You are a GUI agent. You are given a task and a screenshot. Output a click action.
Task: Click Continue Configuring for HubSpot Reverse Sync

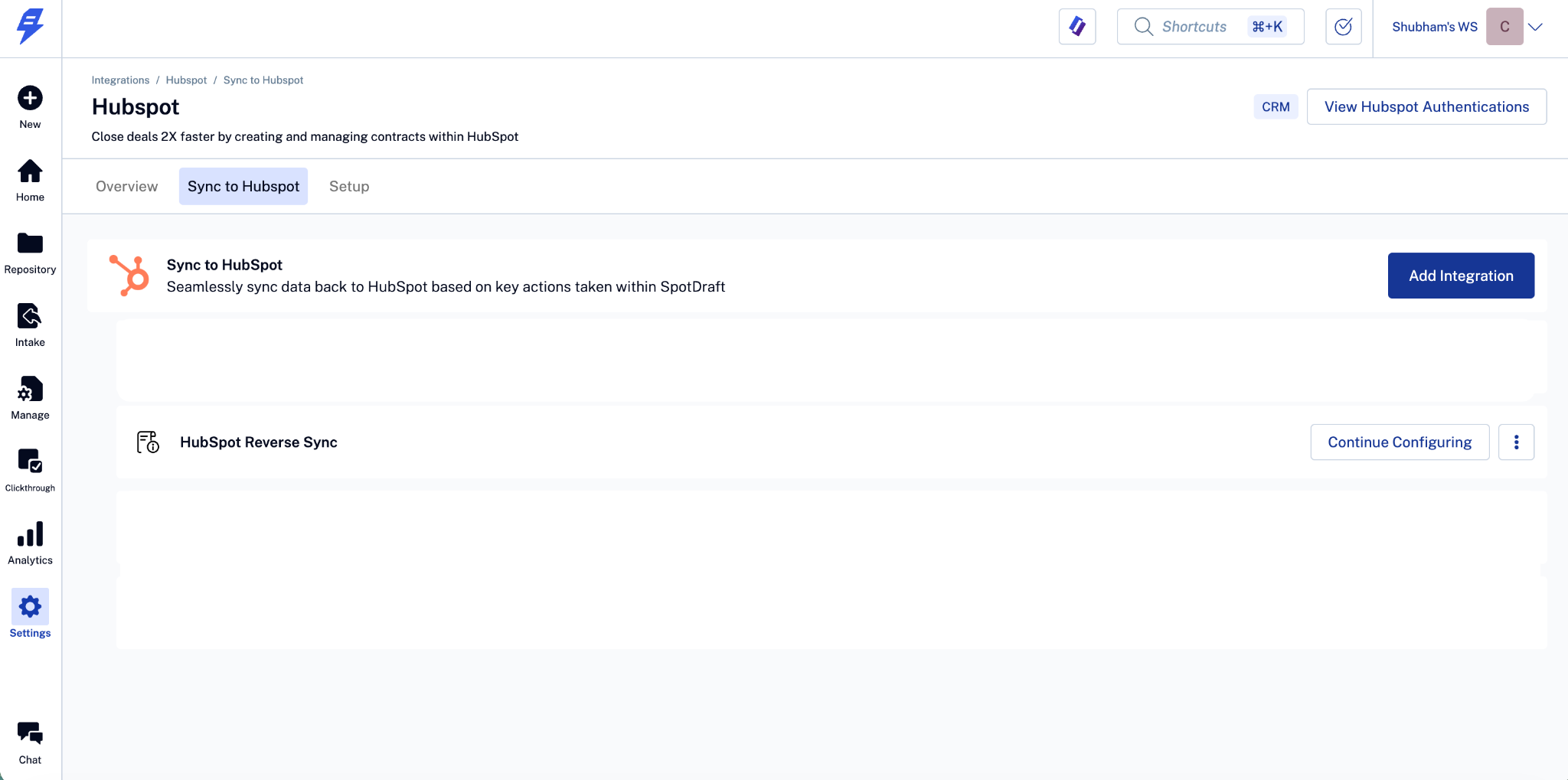(x=1400, y=442)
